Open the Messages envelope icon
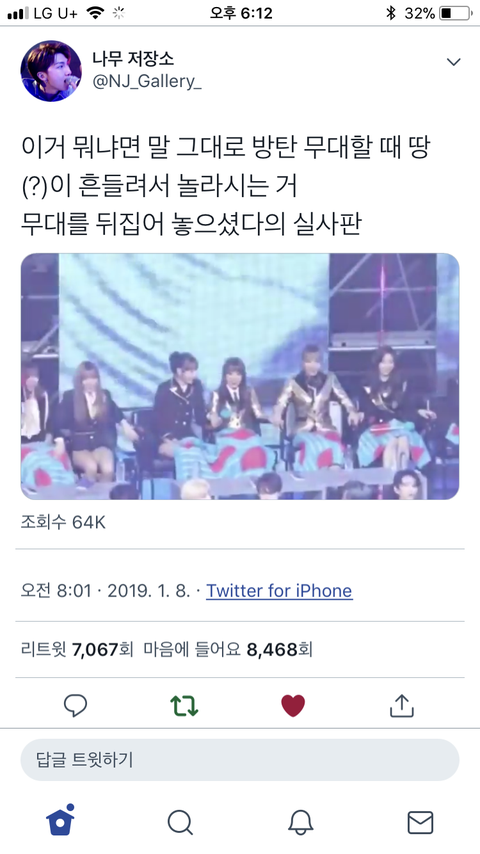 [x=421, y=822]
